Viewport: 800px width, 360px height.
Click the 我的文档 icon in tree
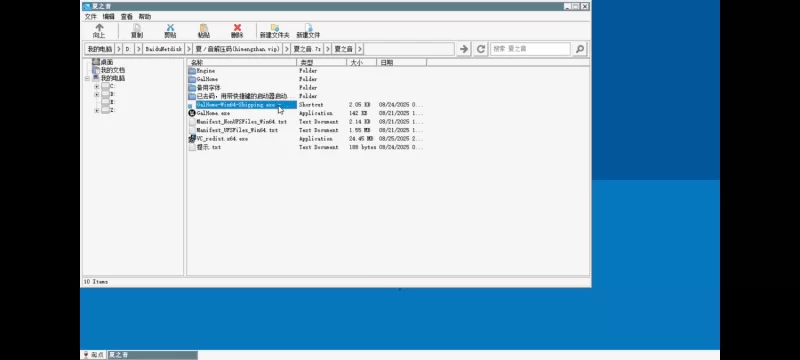95,70
